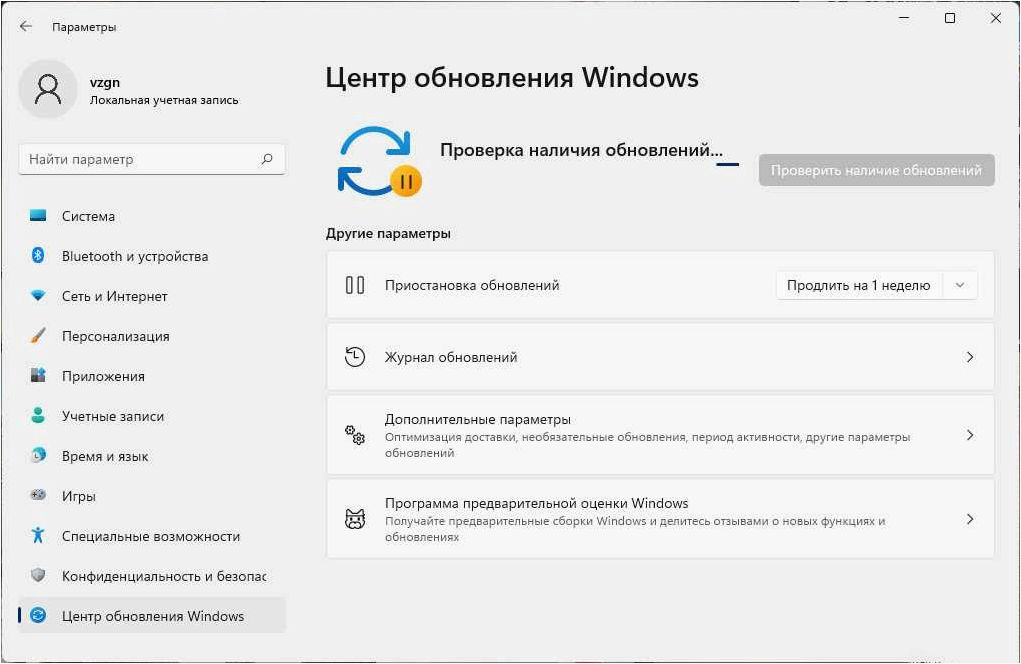This screenshot has width=1021, height=664.
Task: Click Локальная учетная запись text
Action: tap(164, 100)
